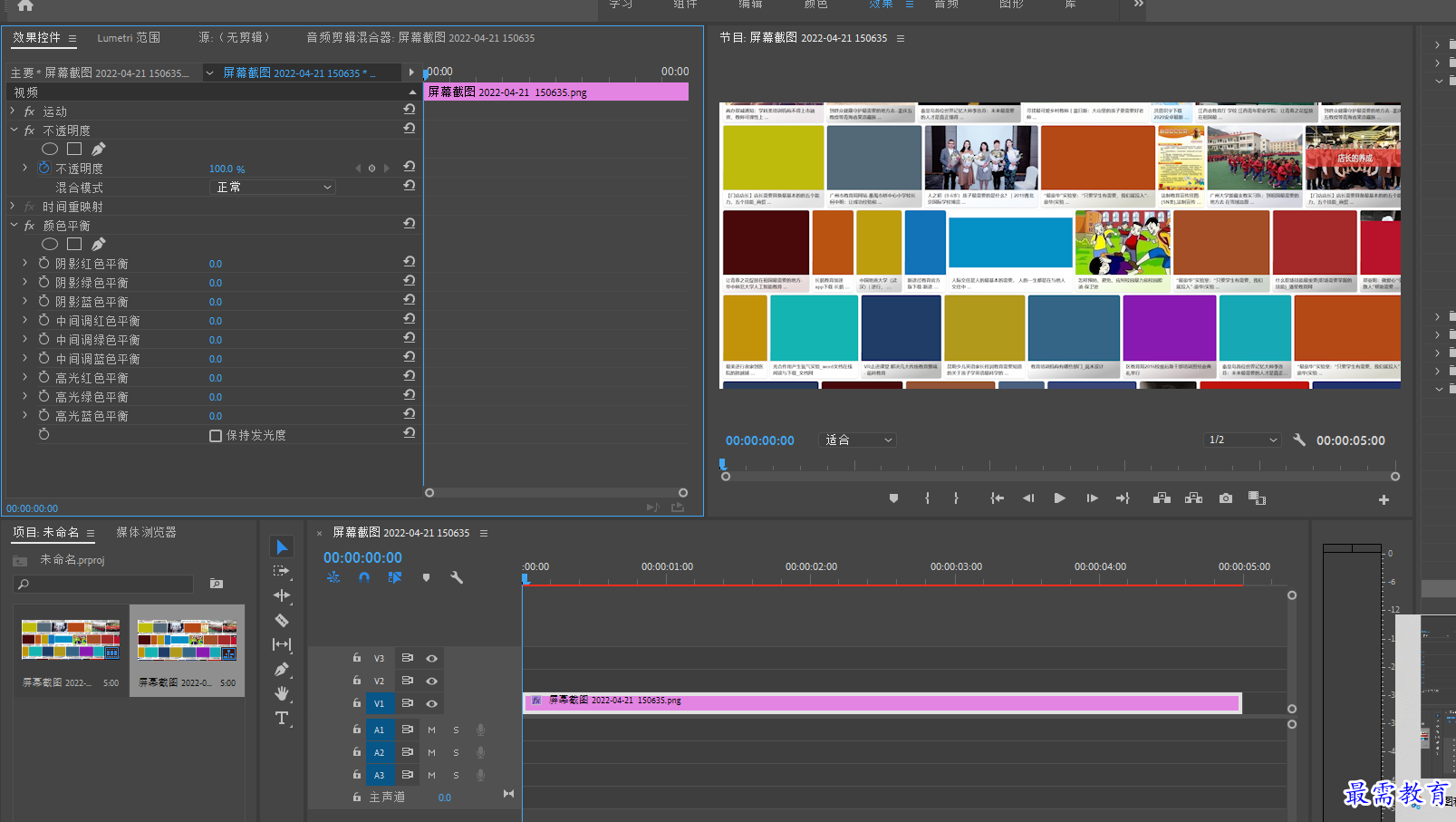Screen dimensions: 1456x822
Task: Switch to Effect Controls tab
Action: point(36,37)
